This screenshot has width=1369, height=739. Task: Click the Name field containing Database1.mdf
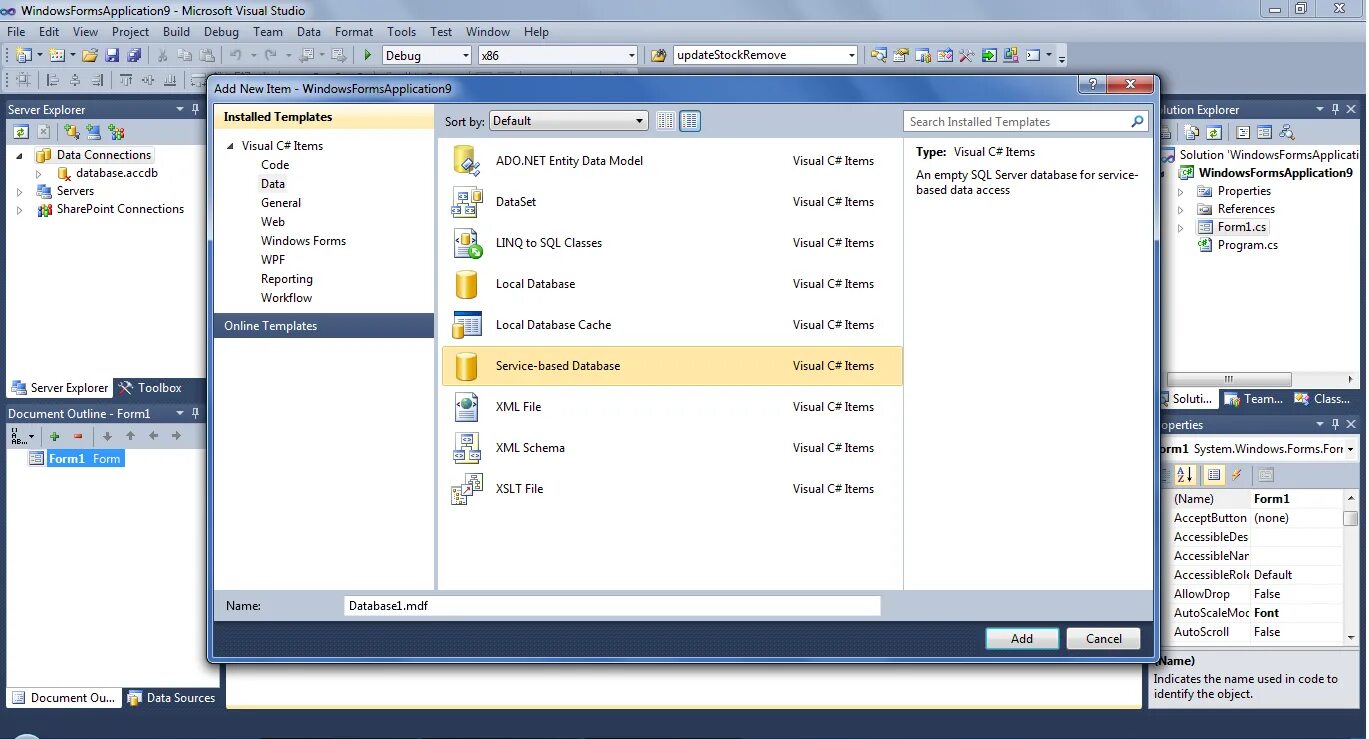click(x=612, y=606)
